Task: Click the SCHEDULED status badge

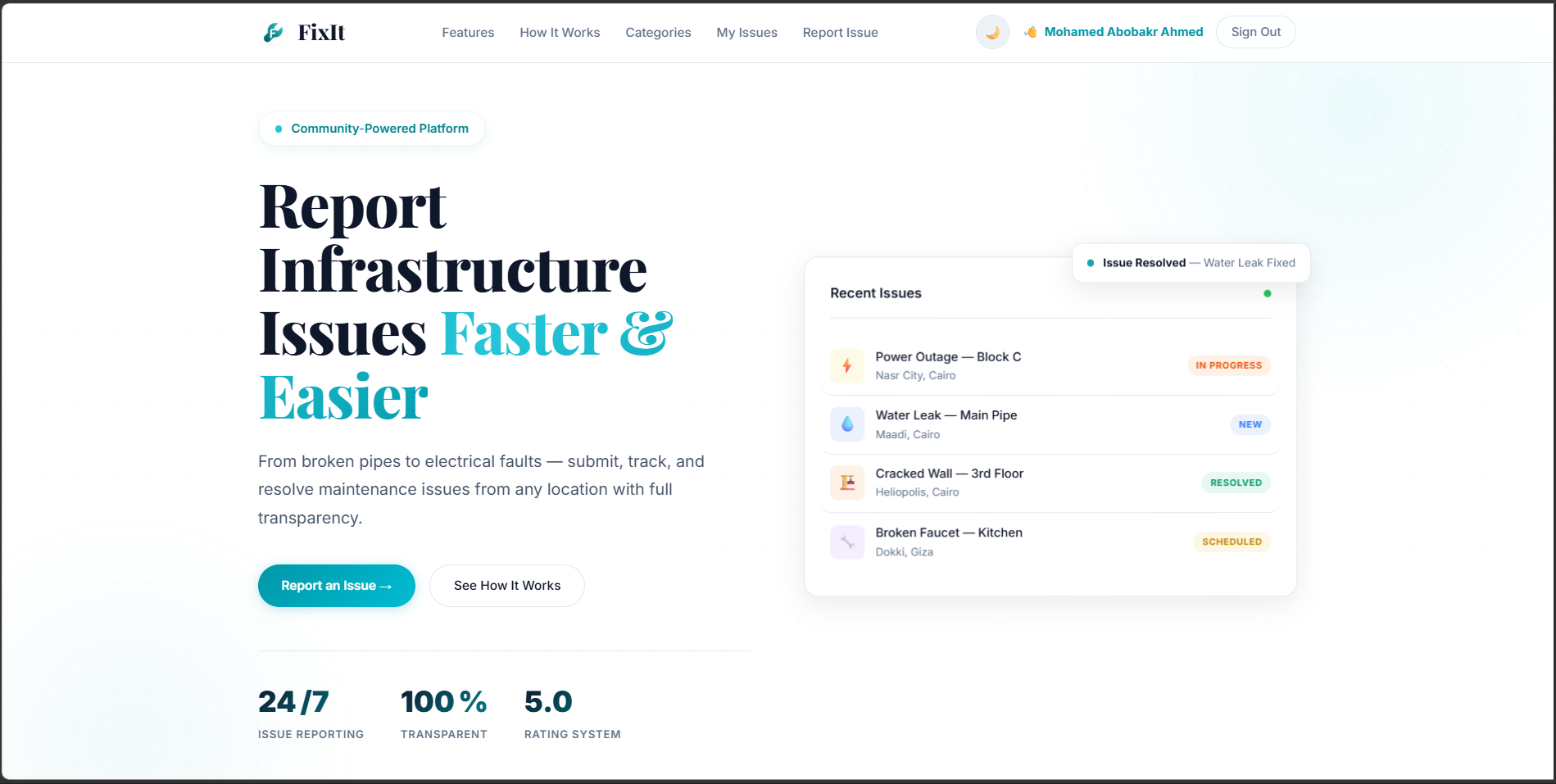Action: pos(1232,542)
